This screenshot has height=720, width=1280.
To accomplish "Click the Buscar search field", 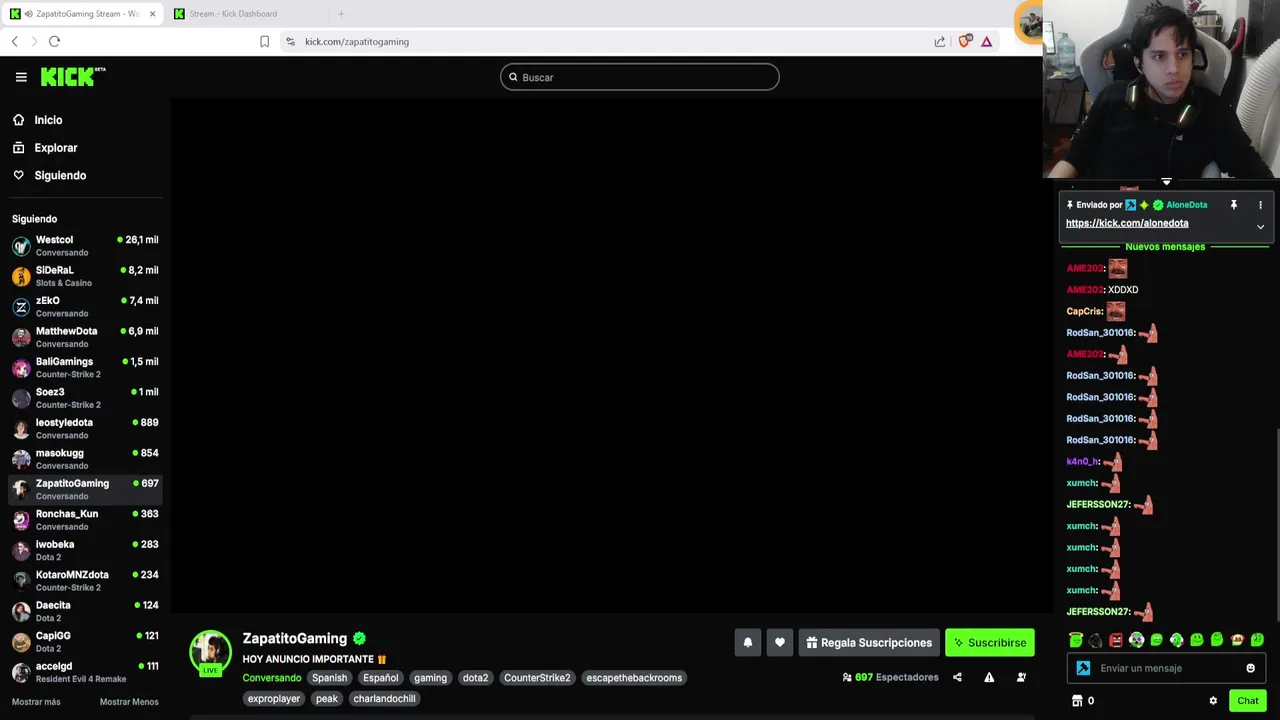I will point(639,77).
